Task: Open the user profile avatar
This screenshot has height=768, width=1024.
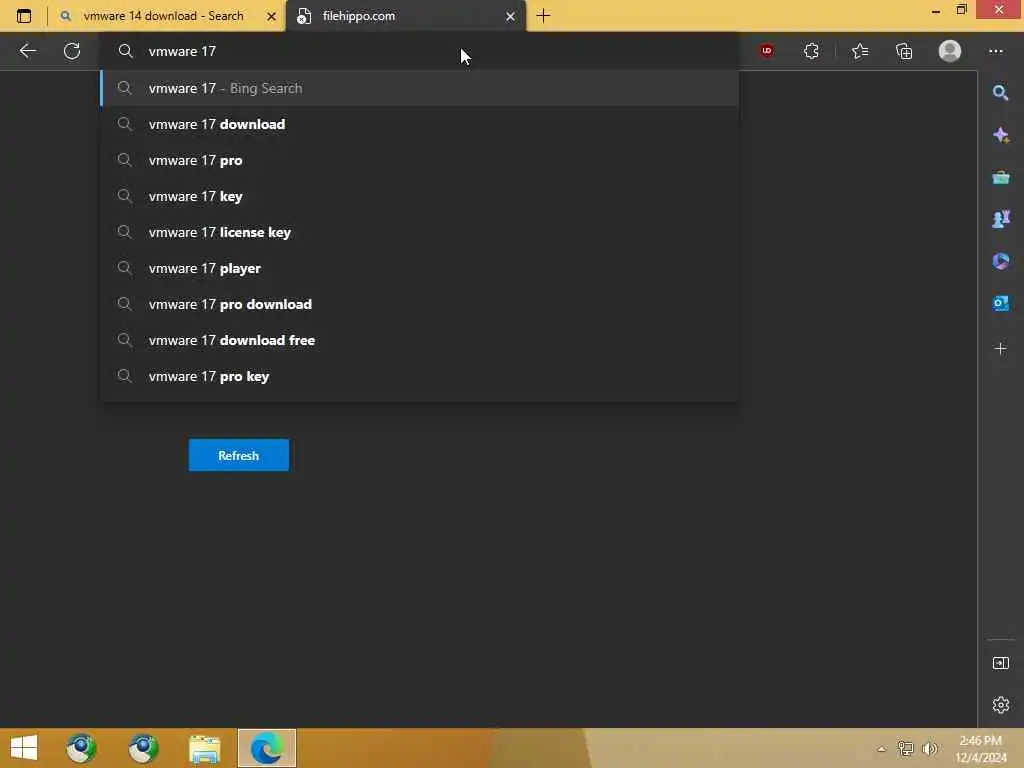Action: [x=950, y=51]
